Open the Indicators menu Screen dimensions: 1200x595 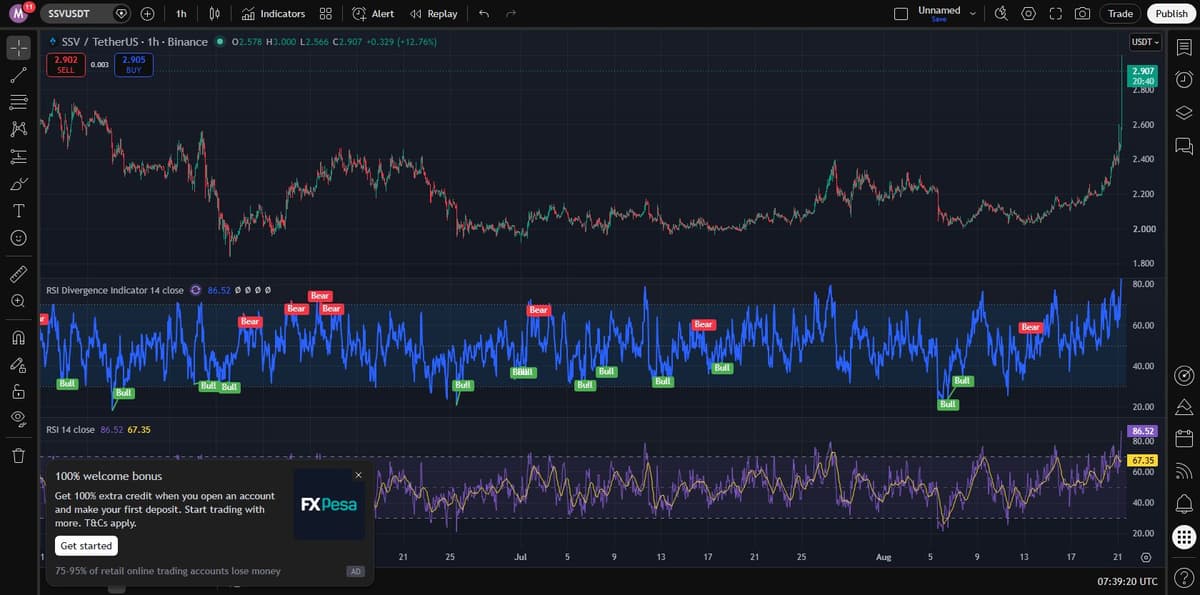tap(274, 14)
